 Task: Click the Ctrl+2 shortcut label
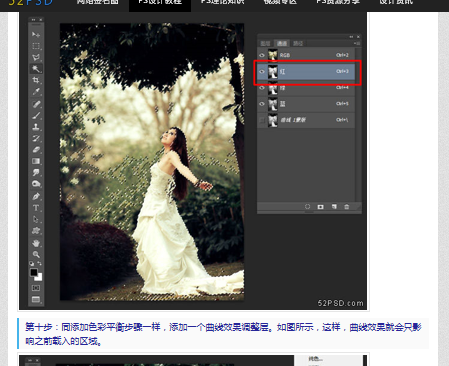click(x=342, y=55)
